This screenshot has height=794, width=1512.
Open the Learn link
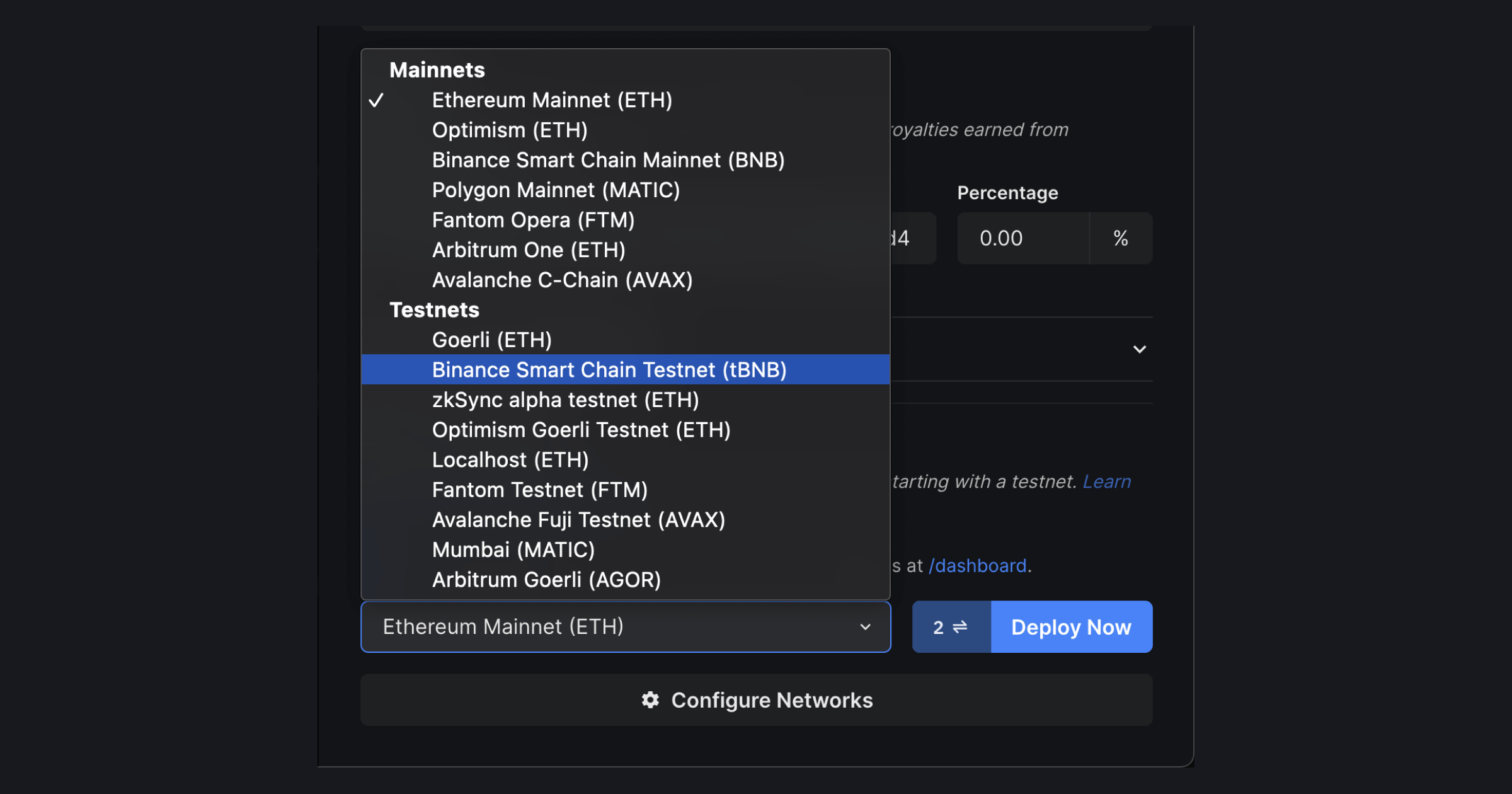1106,481
